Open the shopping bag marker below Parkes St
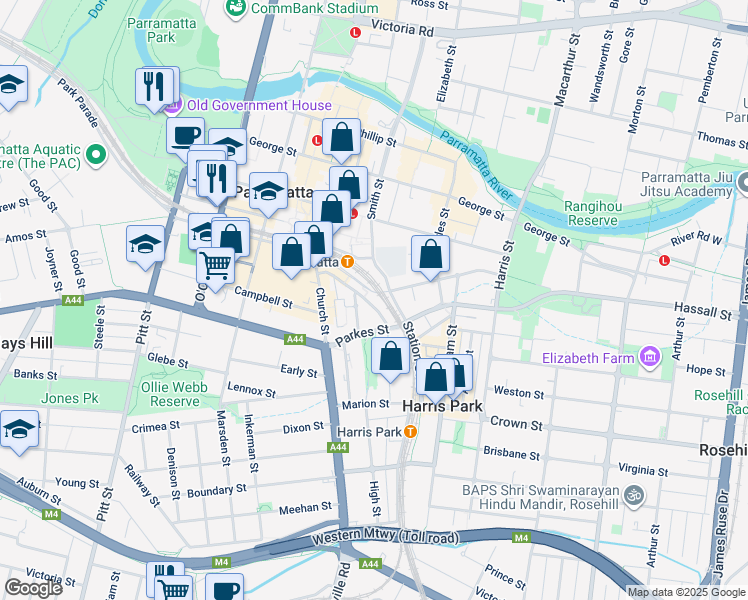Screen dimensions: 748x600 coord(390,356)
